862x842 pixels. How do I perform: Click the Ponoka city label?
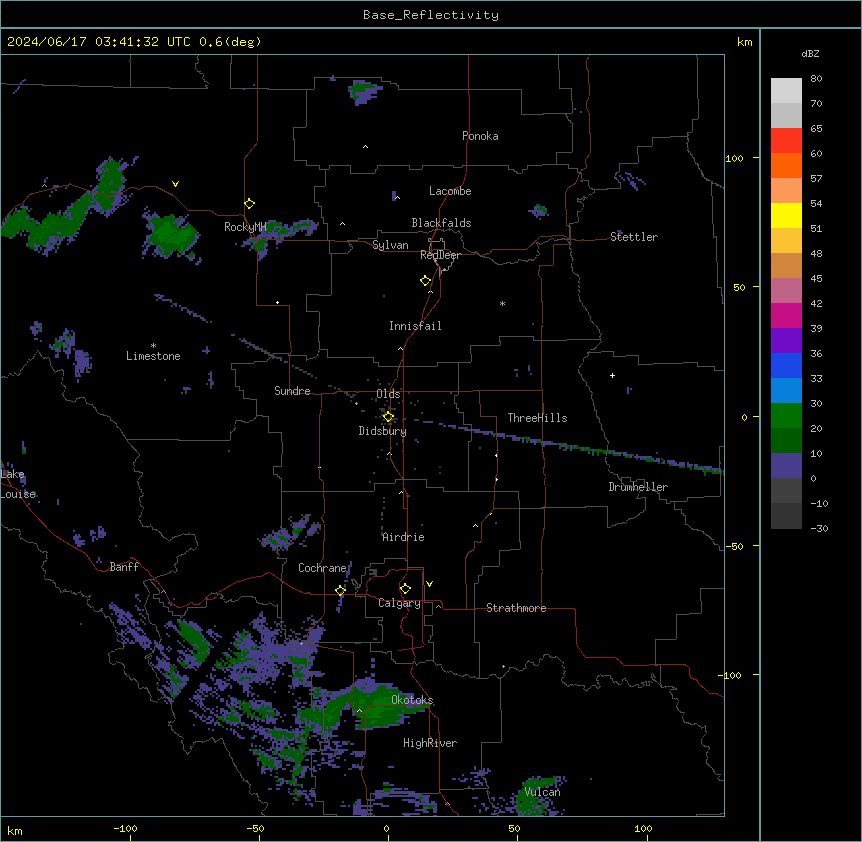point(480,136)
